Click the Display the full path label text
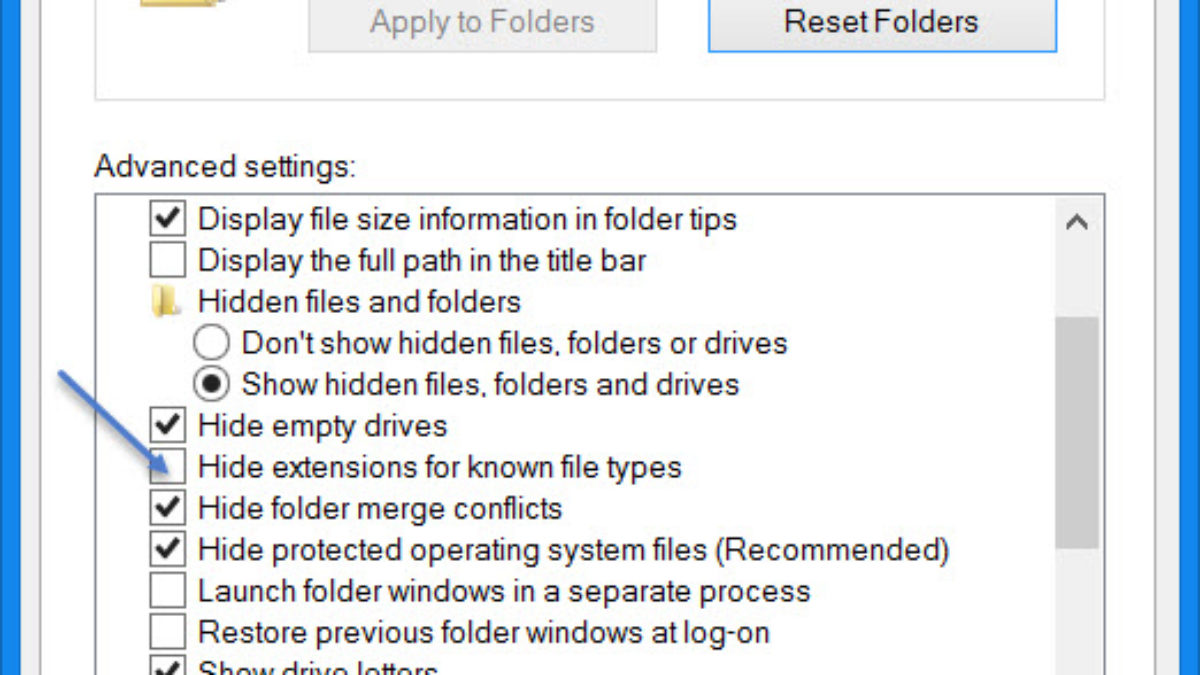 pos(422,261)
